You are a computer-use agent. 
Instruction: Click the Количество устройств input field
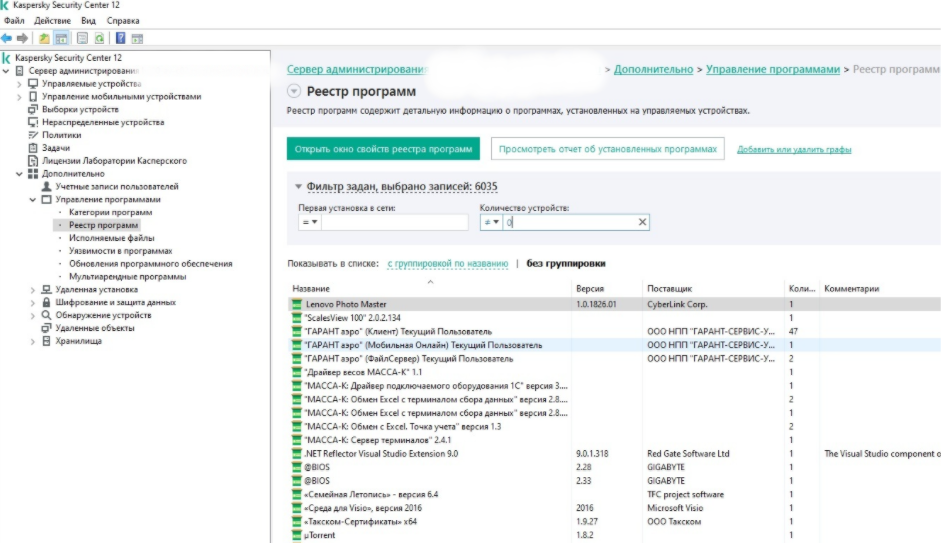[x=570, y=223]
